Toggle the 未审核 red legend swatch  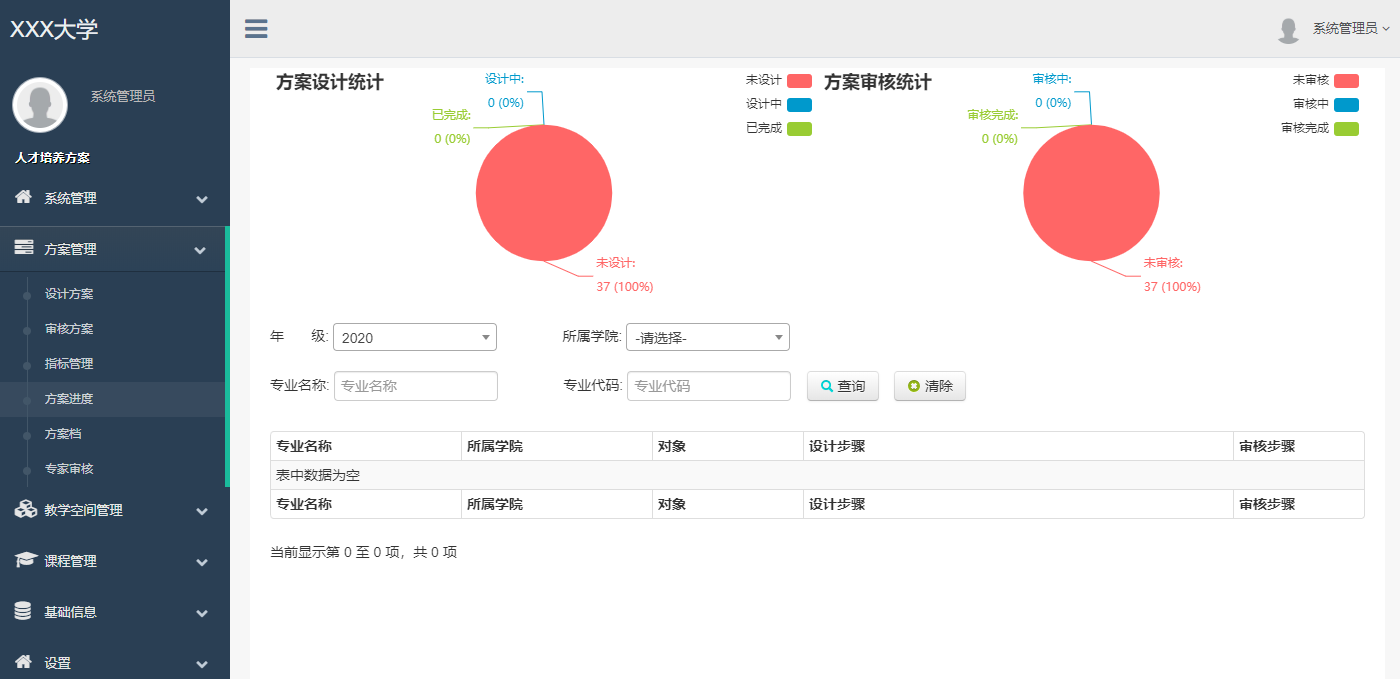pyautogui.click(x=1346, y=80)
